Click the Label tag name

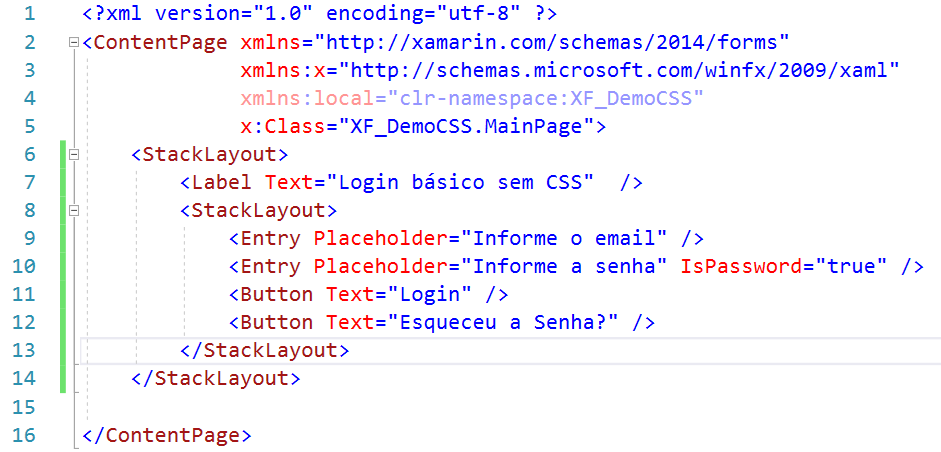pyautogui.click(x=222, y=182)
